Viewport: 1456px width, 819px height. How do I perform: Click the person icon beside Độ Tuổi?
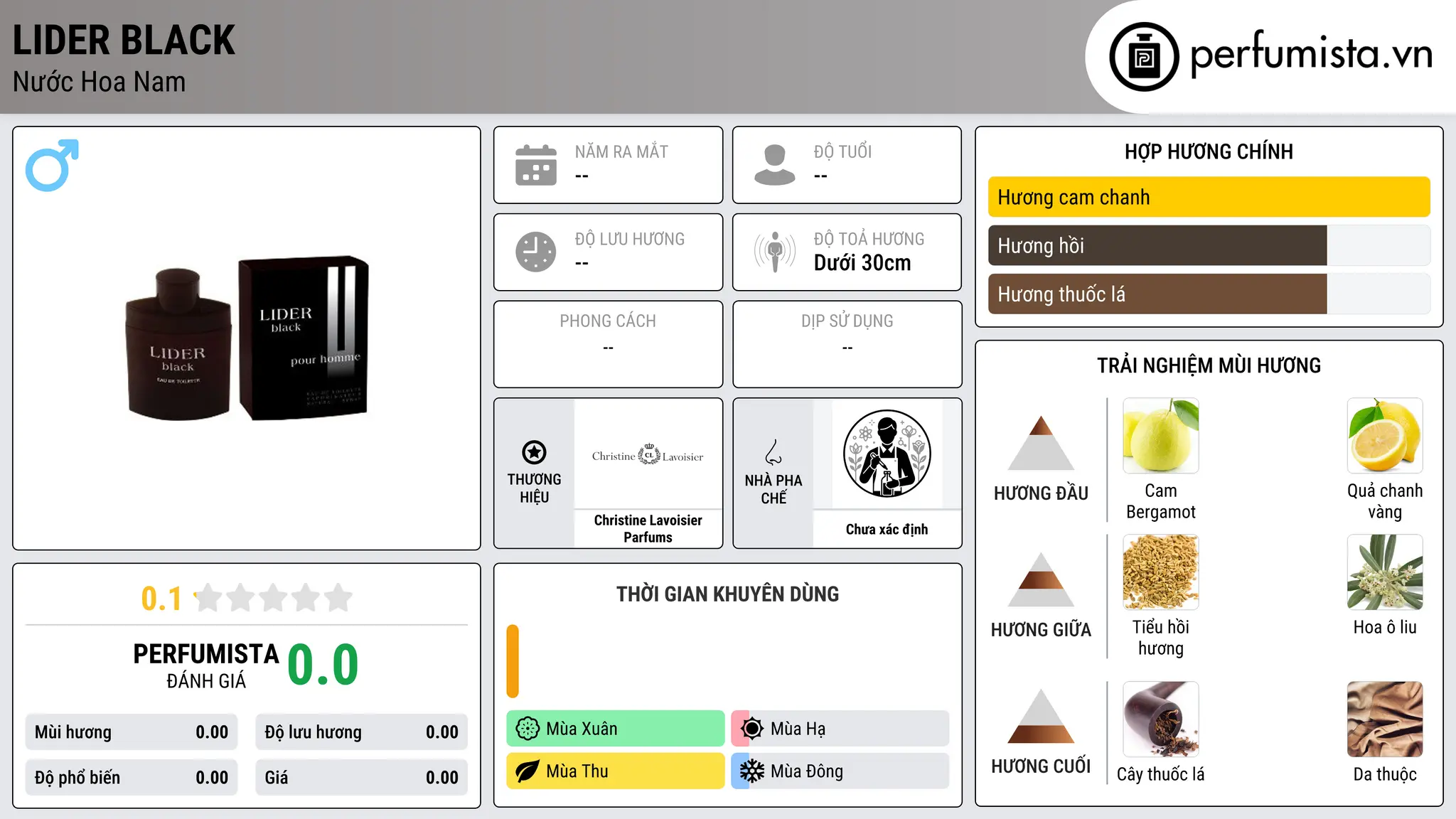click(x=775, y=165)
